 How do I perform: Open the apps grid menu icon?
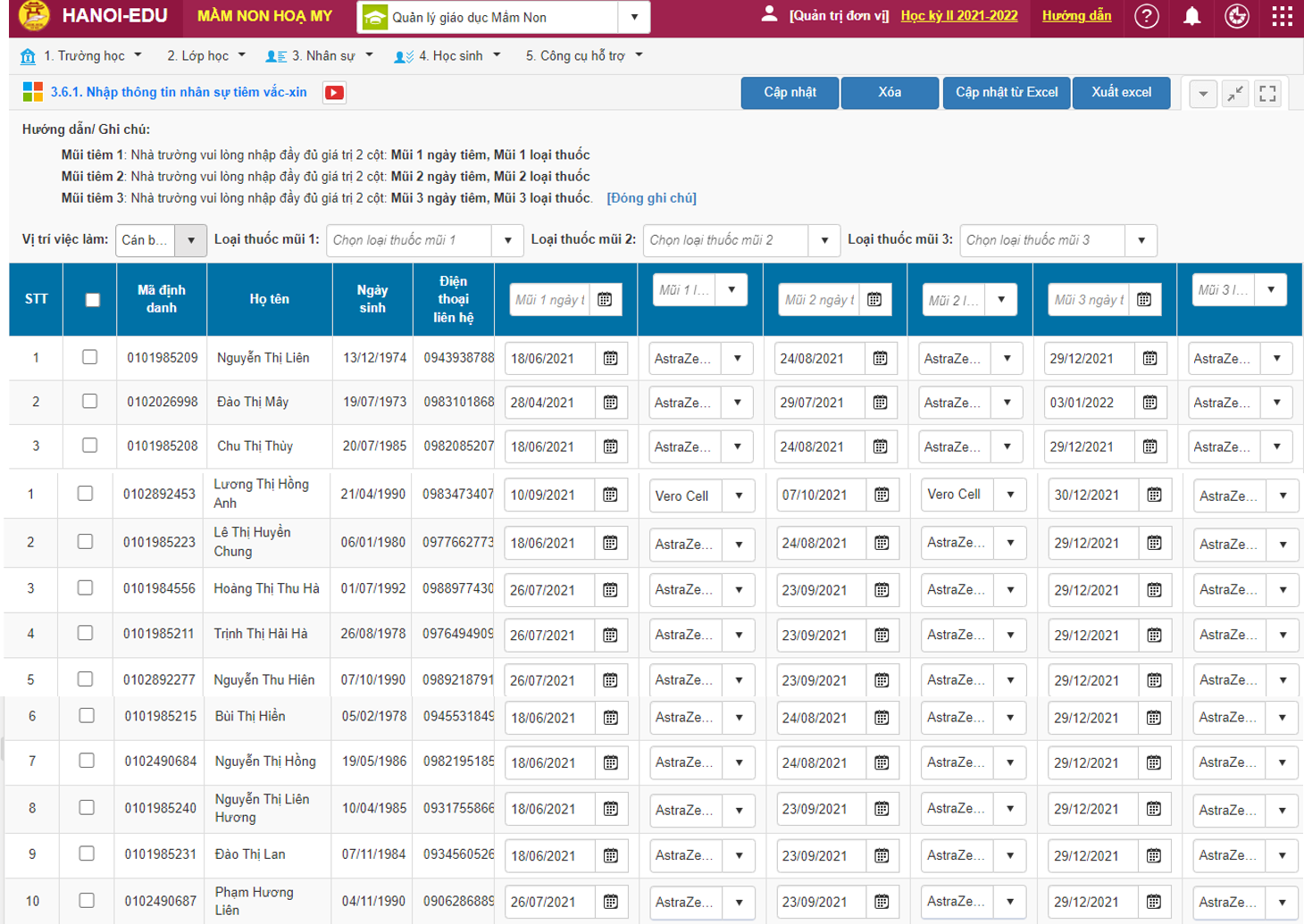(1282, 16)
